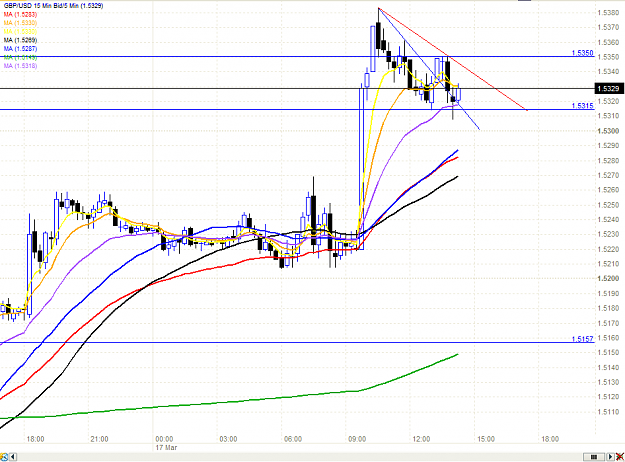Click the current price 1.5329 marker
The height and width of the screenshot is (462, 625).
609,88
